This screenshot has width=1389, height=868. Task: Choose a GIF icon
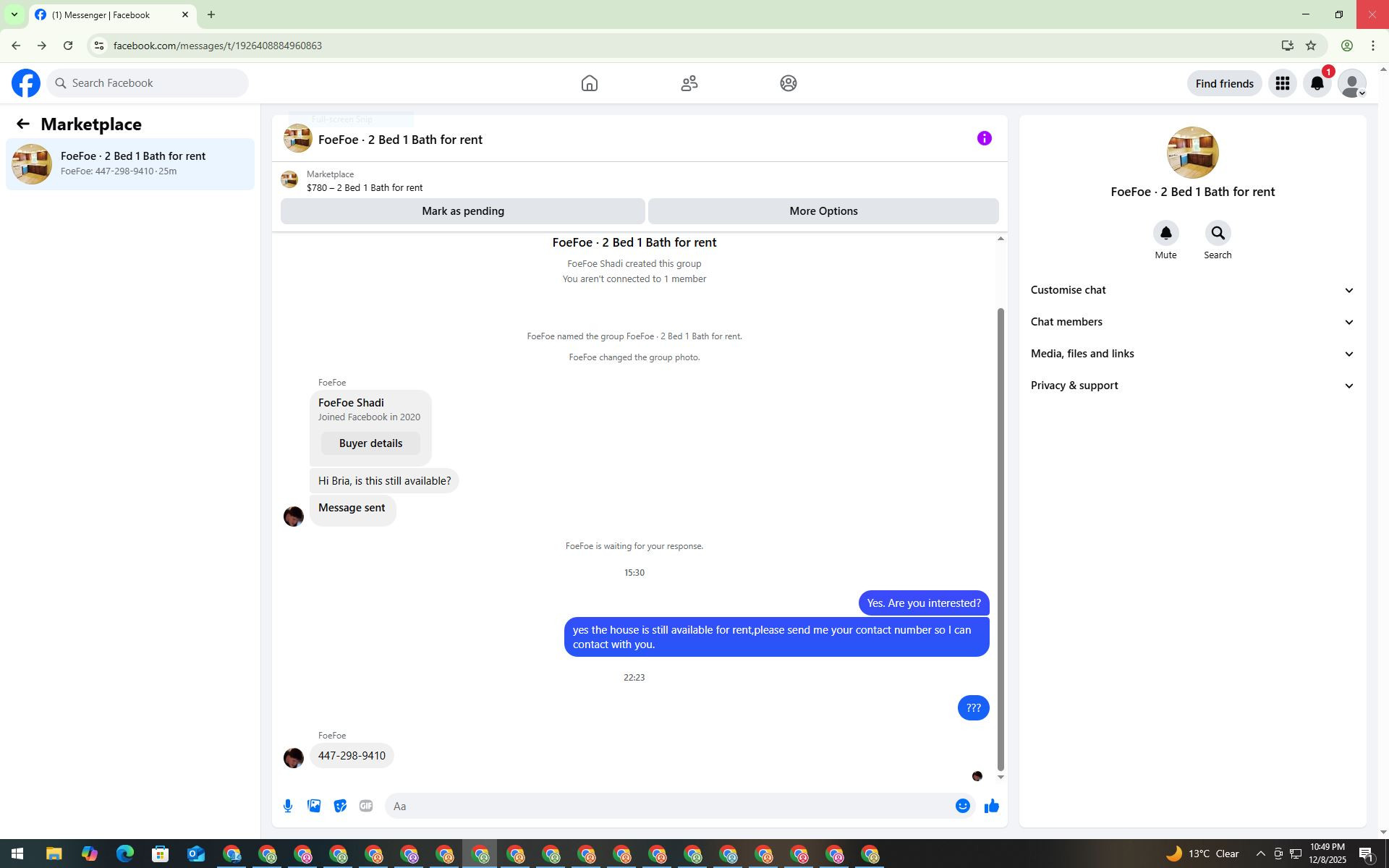[x=366, y=806]
